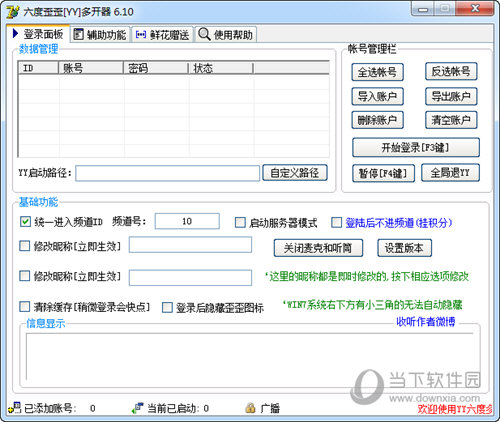Click the 反选帐号 button
500x422 pixels.
click(451, 71)
